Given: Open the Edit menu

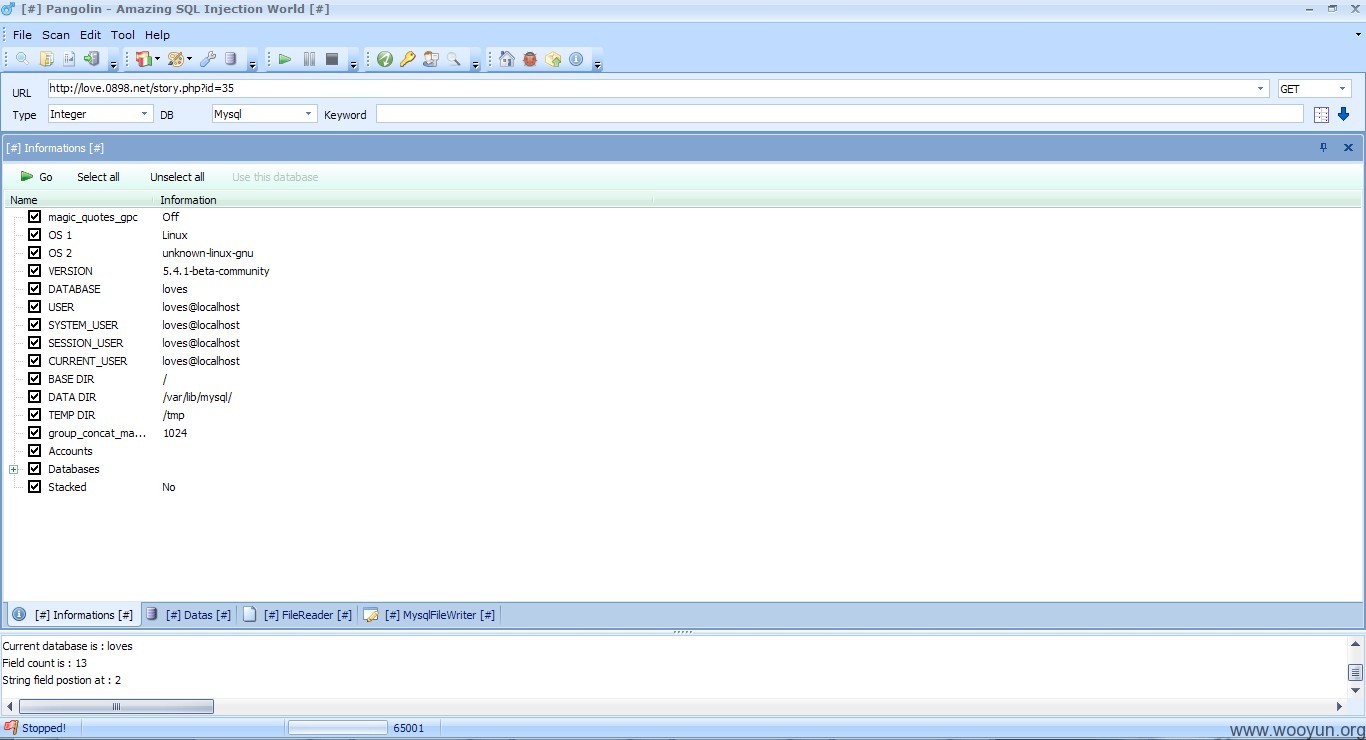Looking at the screenshot, I should (91, 35).
